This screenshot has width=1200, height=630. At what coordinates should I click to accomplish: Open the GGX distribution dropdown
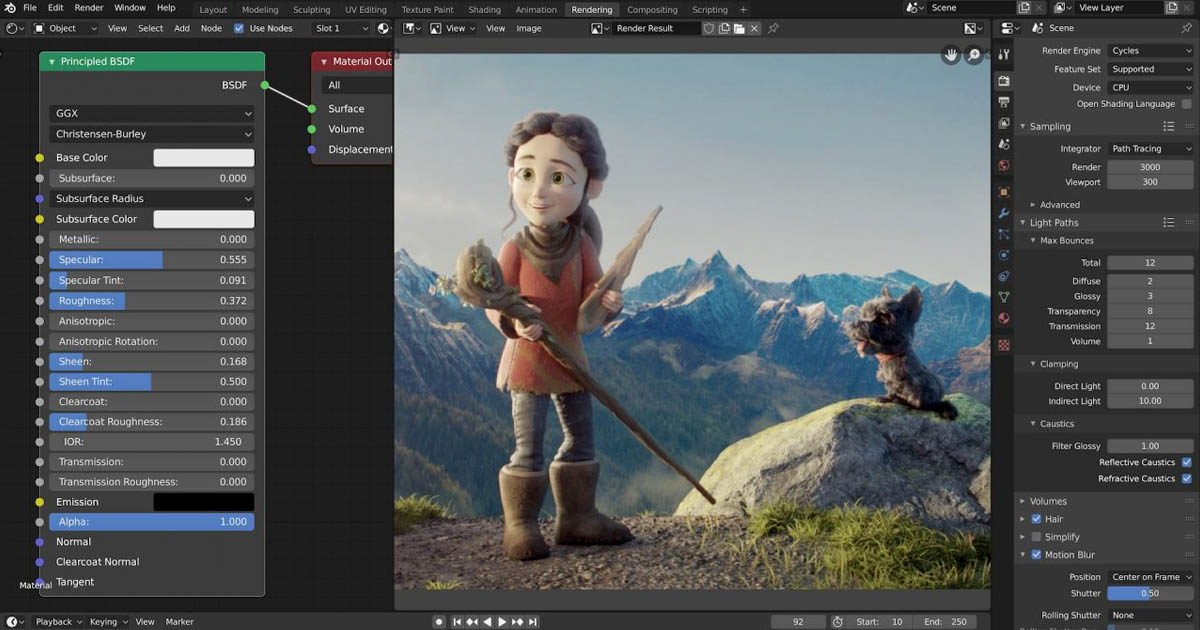[152, 114]
